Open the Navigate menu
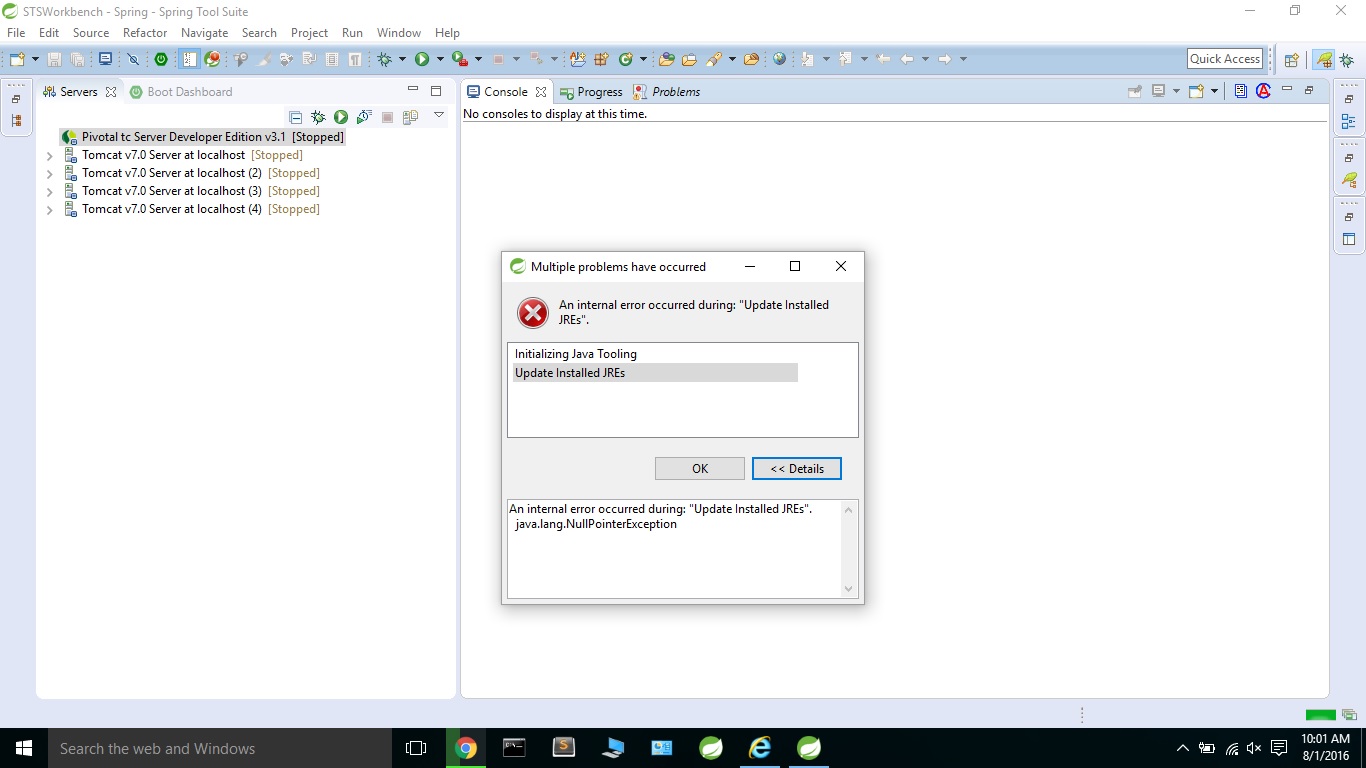The width and height of the screenshot is (1366, 768). (204, 33)
